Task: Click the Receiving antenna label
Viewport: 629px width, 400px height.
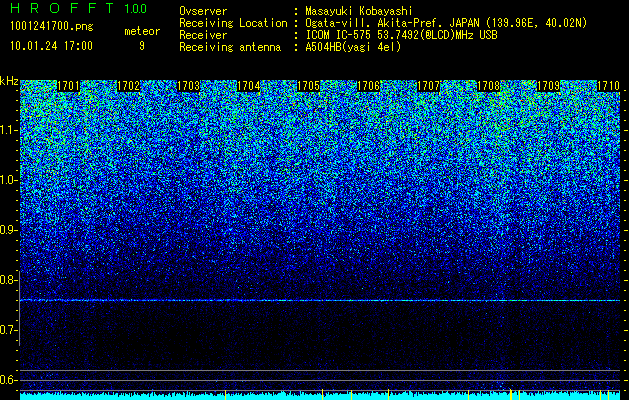Action: click(230, 47)
